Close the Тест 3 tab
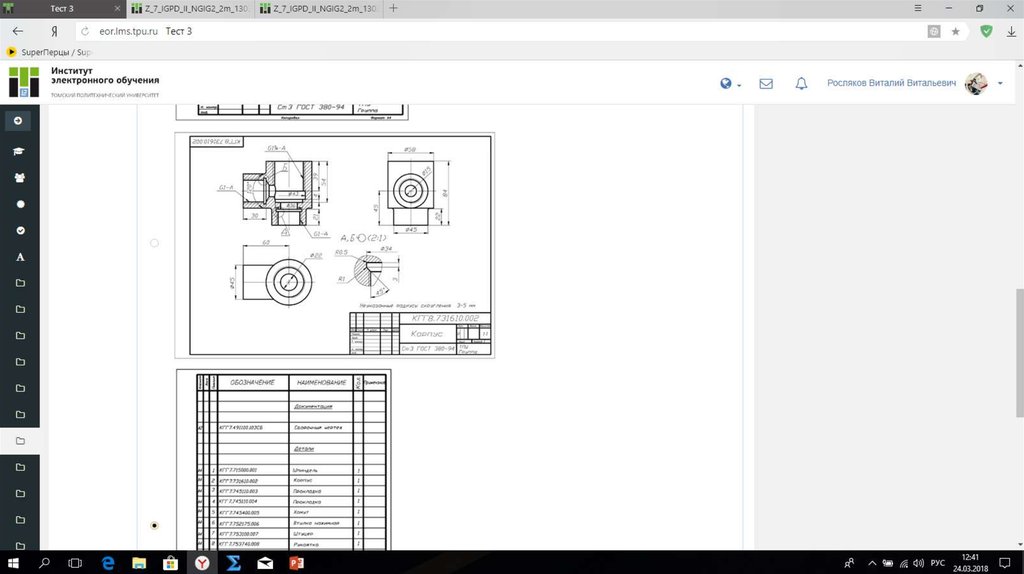1024x574 pixels. [118, 8]
